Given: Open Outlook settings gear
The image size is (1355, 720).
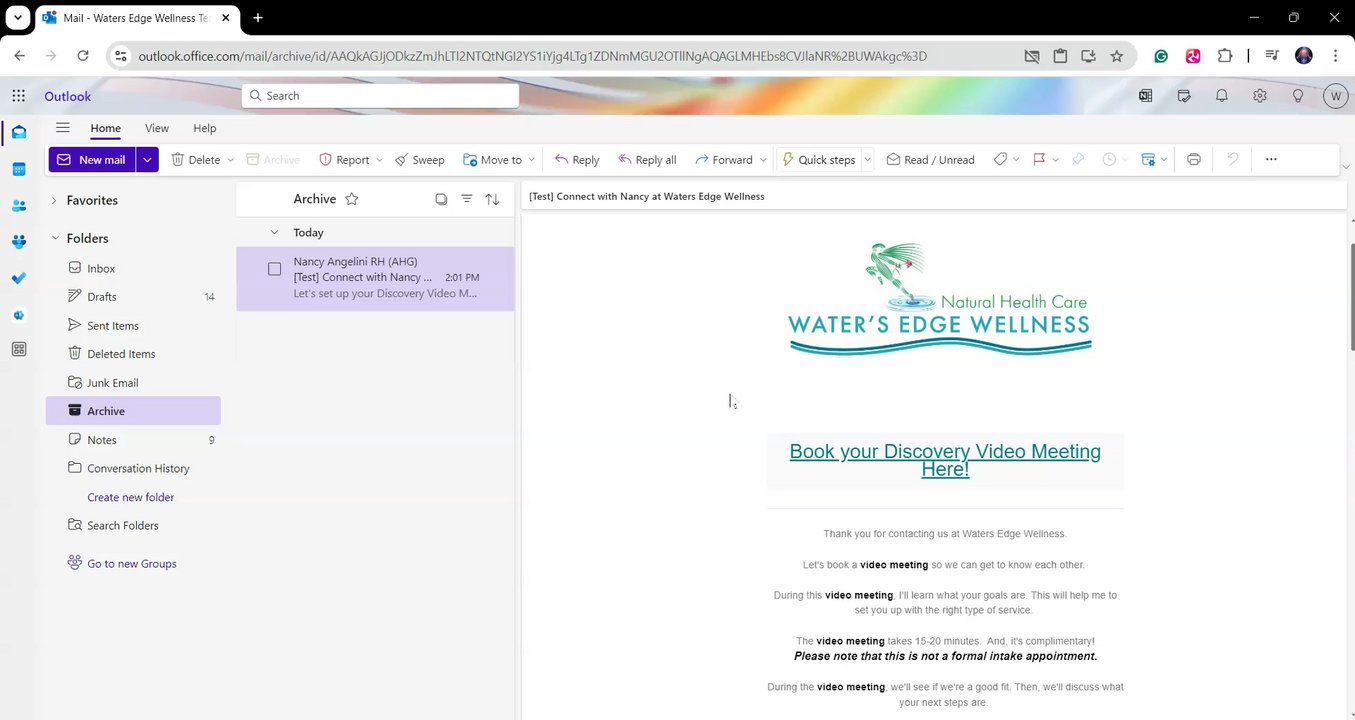Looking at the screenshot, I should [1260, 96].
